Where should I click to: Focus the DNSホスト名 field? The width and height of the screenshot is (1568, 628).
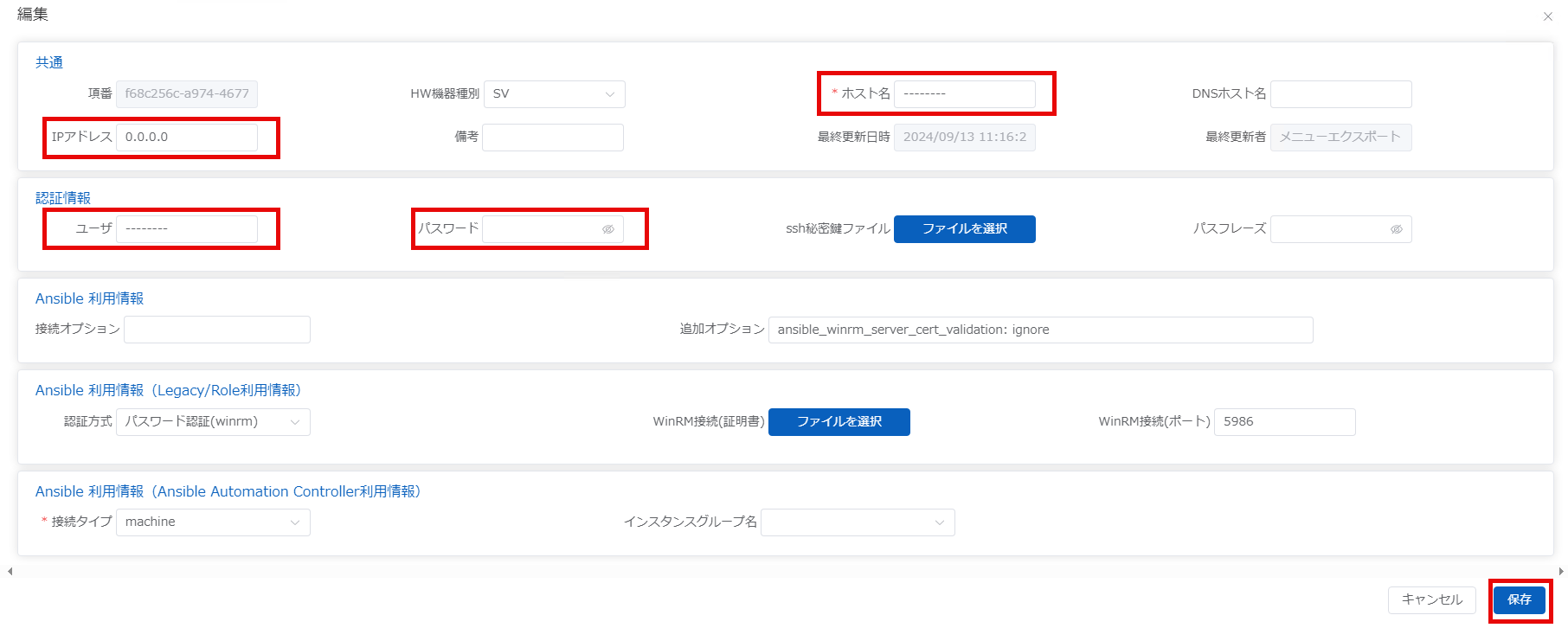coord(1340,94)
